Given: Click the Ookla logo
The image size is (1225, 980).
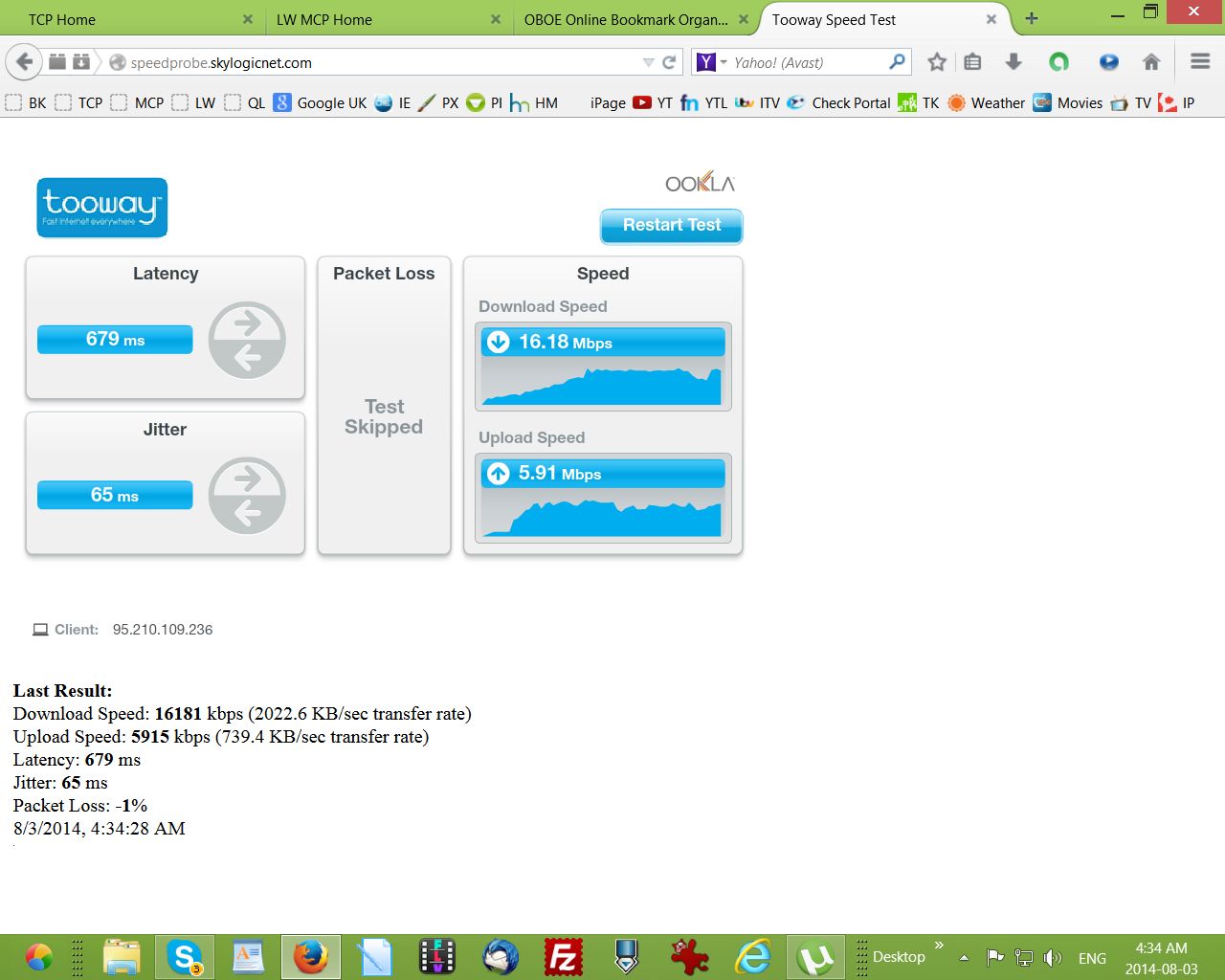Looking at the screenshot, I should point(701,182).
